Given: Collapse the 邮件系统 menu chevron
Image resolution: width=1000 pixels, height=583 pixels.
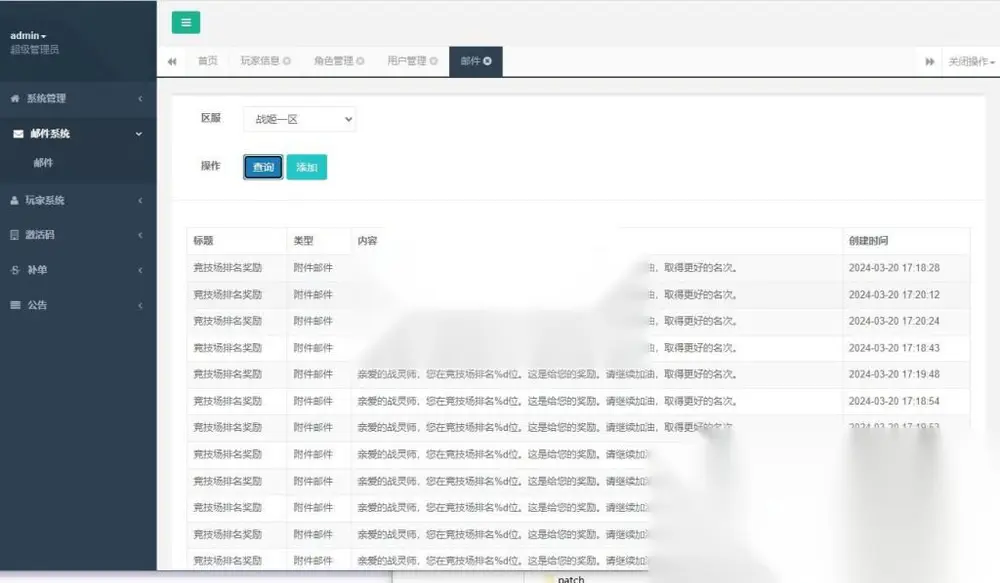Looking at the screenshot, I should [139, 134].
